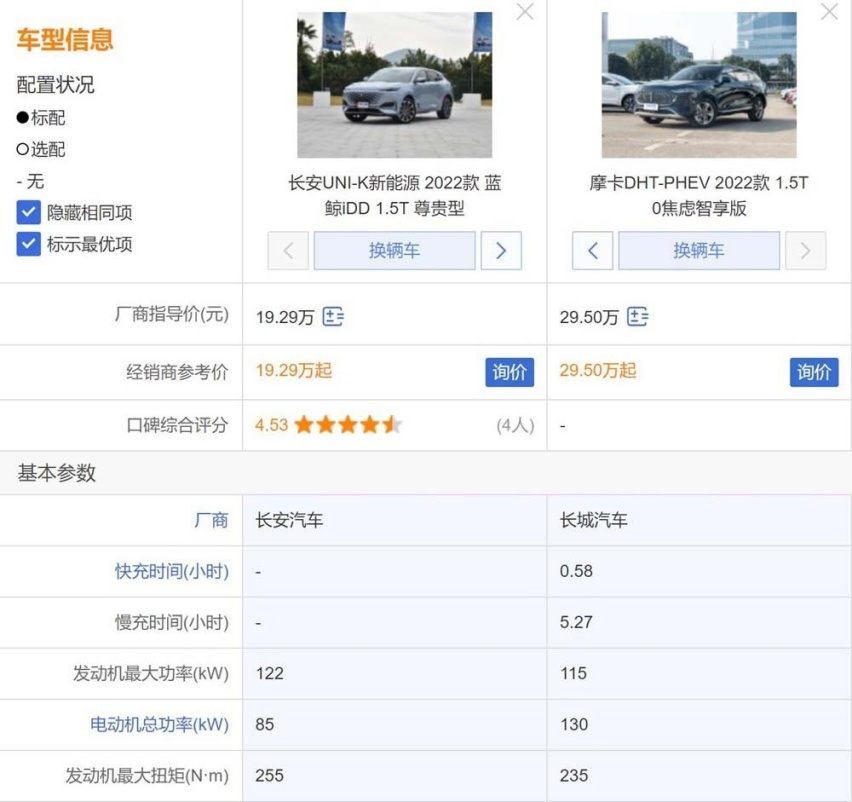852x802 pixels.
Task: Click the 口碑综合评分 row label
Action: [177, 425]
